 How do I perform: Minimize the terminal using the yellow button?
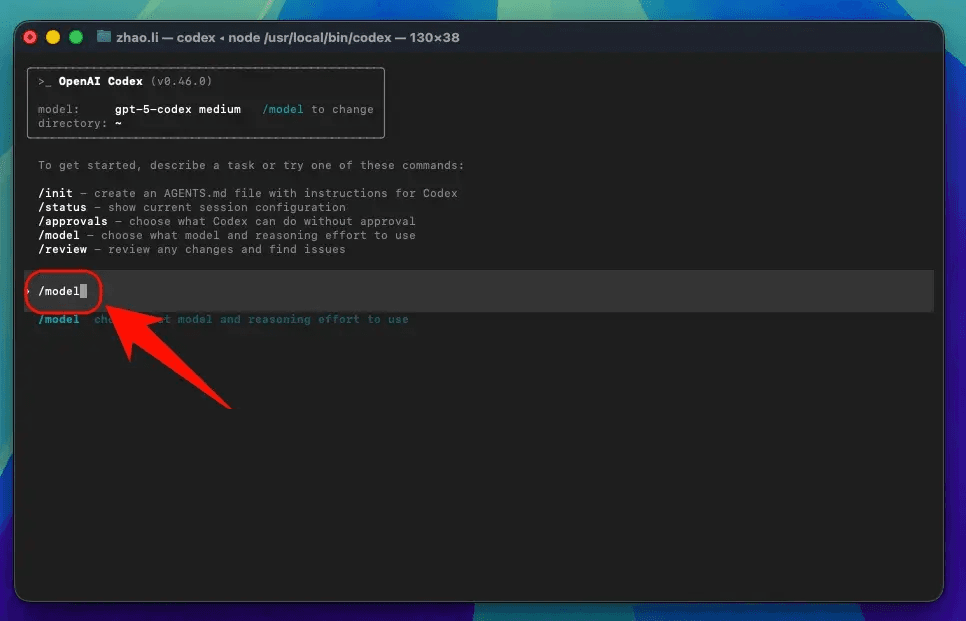pyautogui.click(x=53, y=38)
